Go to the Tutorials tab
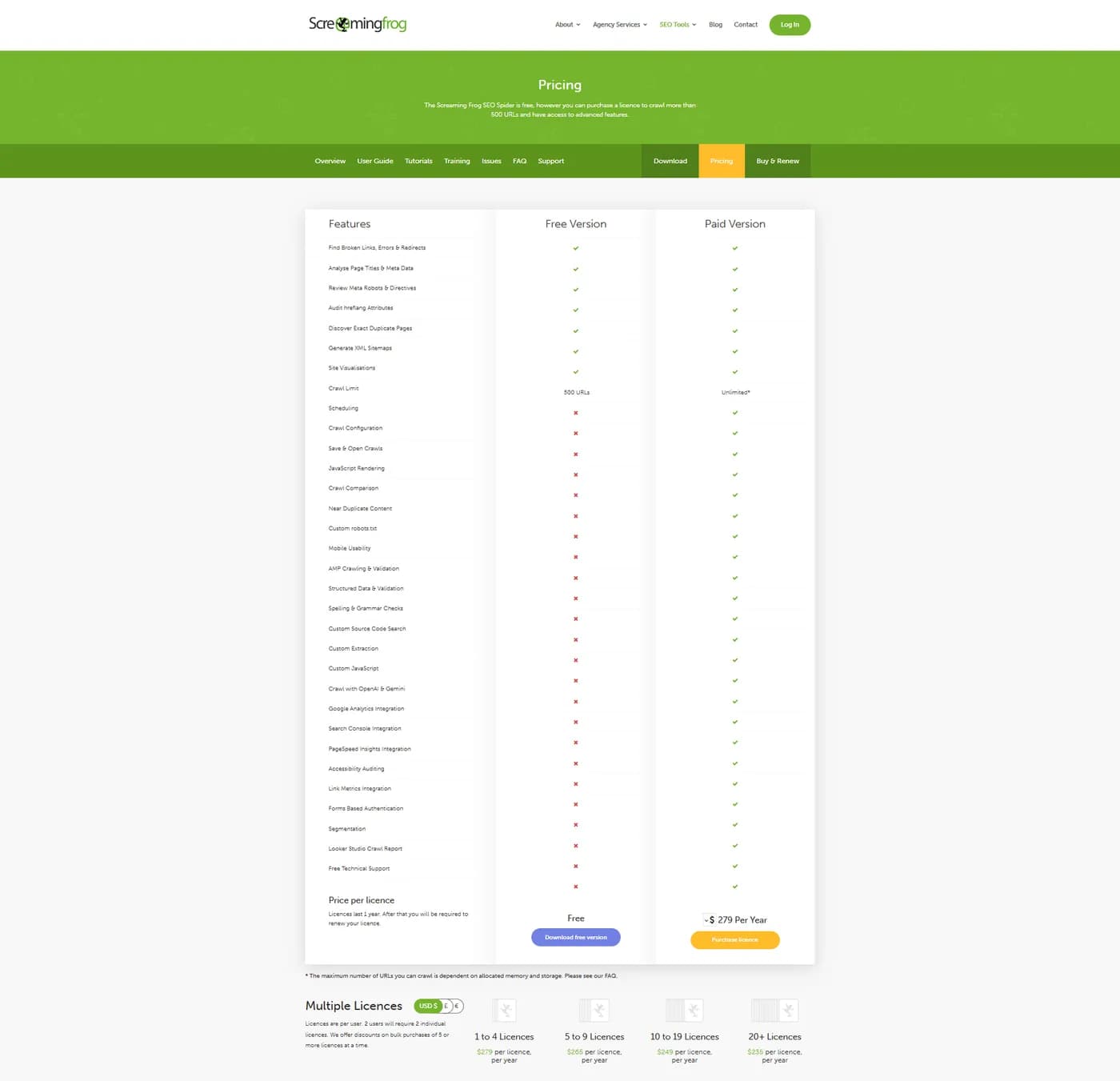Image resolution: width=1120 pixels, height=1081 pixels. (x=418, y=161)
